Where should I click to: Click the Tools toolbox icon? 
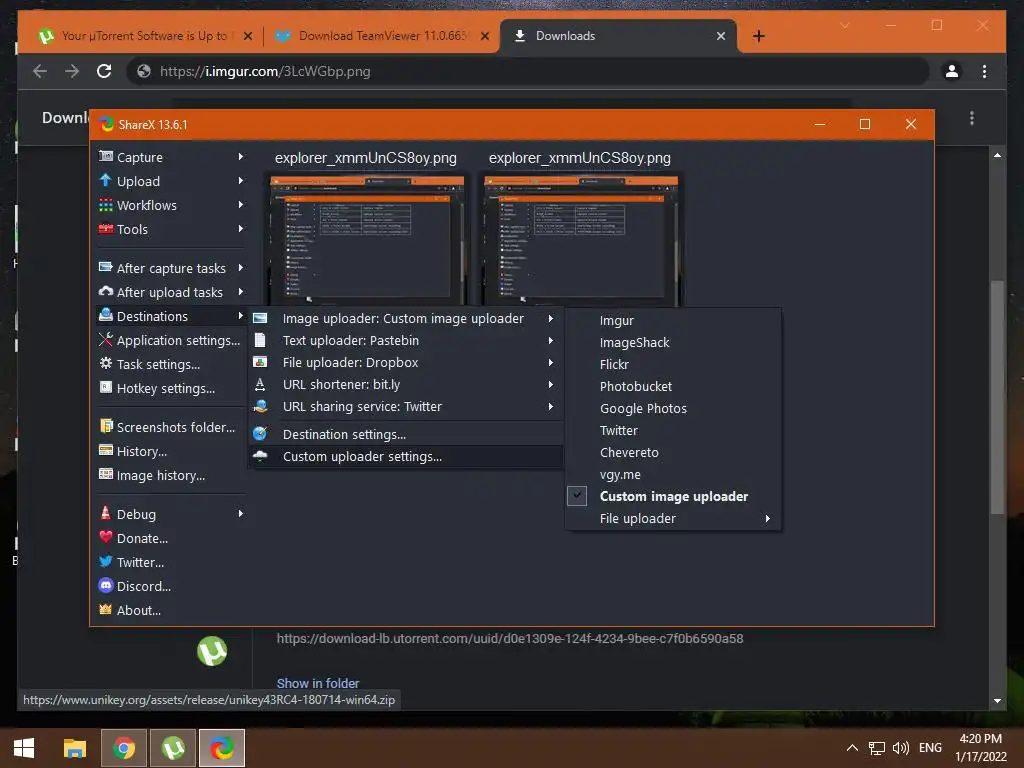(x=106, y=229)
